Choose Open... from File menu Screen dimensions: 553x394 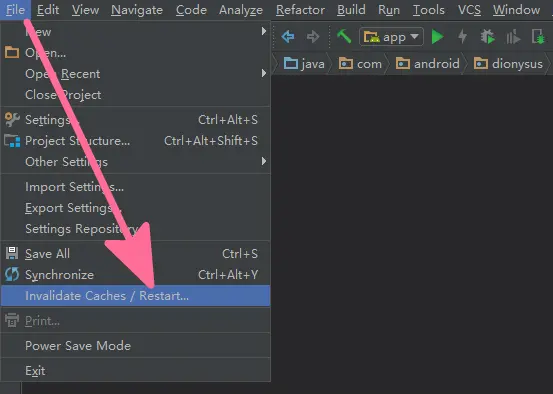click(x=135, y=53)
